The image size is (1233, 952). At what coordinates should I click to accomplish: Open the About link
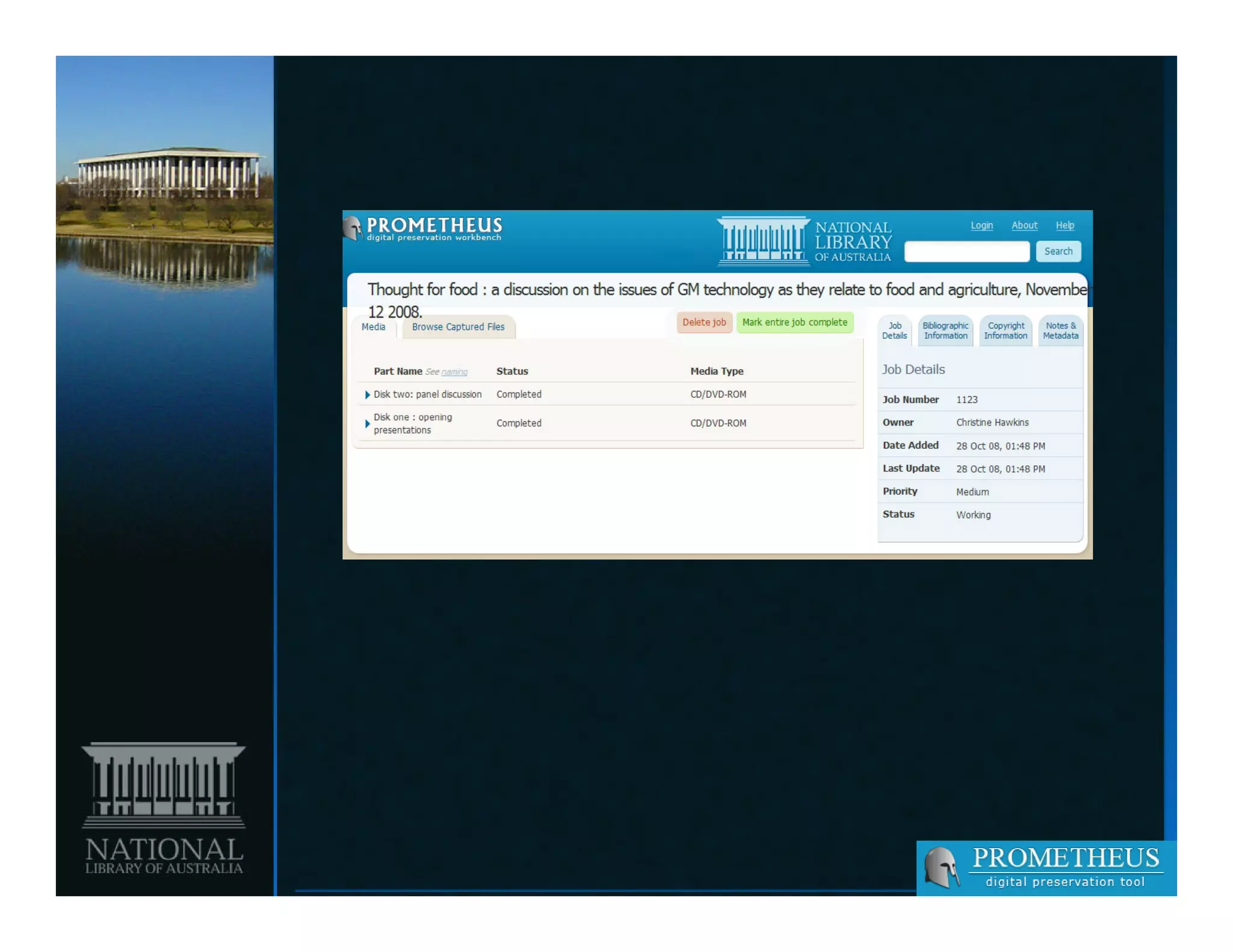coord(1024,225)
